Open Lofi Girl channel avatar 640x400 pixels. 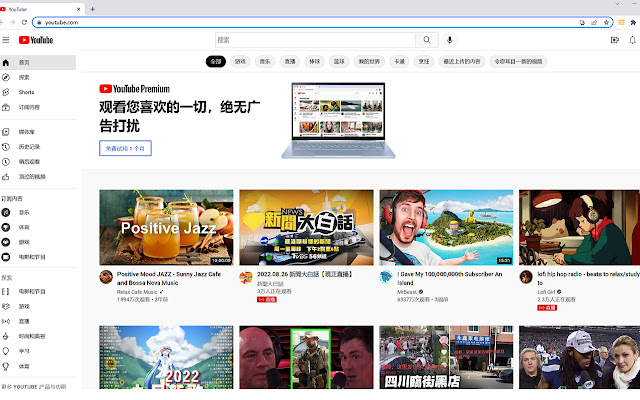(x=526, y=277)
